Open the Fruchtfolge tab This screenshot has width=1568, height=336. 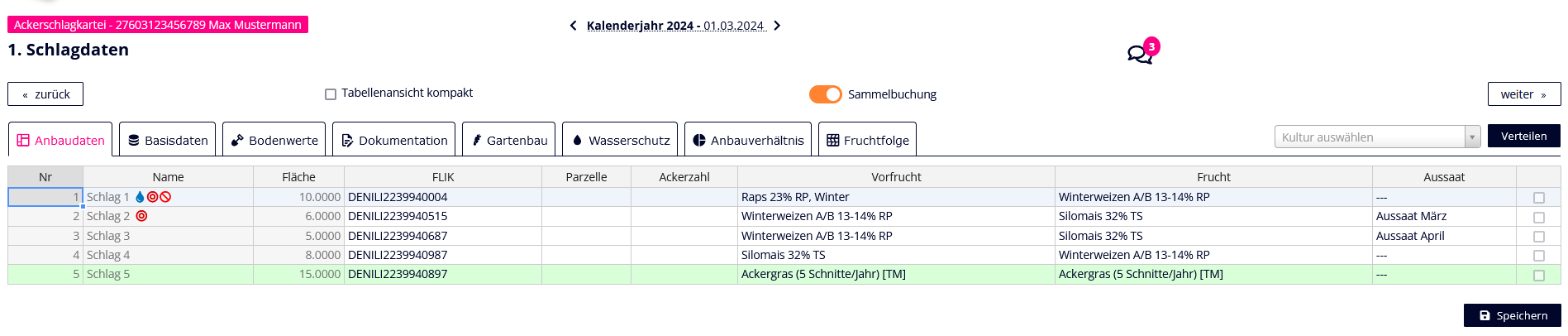867,140
